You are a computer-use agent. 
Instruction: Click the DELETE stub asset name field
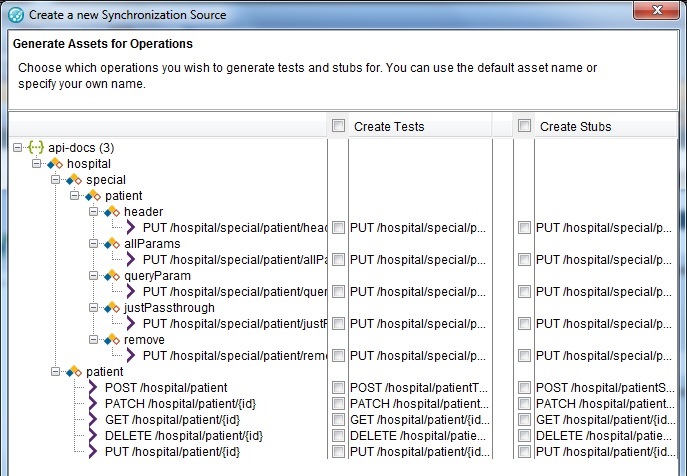point(603,436)
